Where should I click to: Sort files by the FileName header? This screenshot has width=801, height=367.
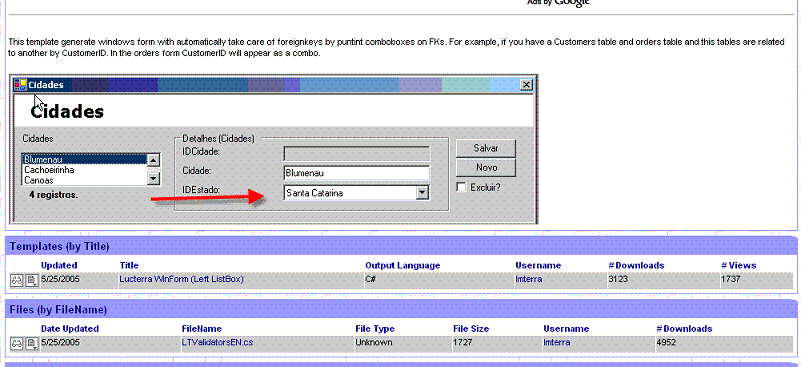pos(202,329)
